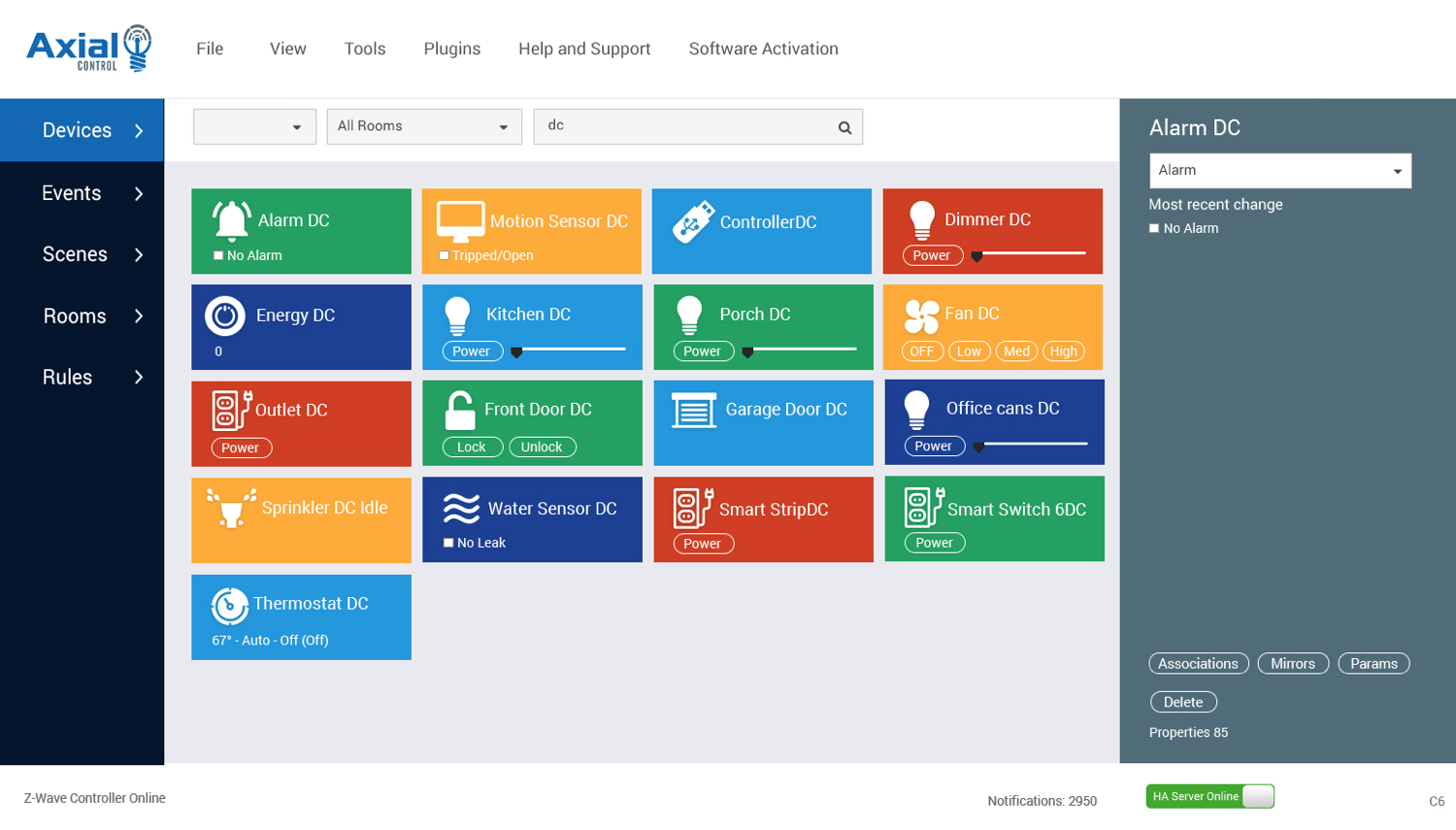
Task: Click the Associations button
Action: click(x=1198, y=664)
